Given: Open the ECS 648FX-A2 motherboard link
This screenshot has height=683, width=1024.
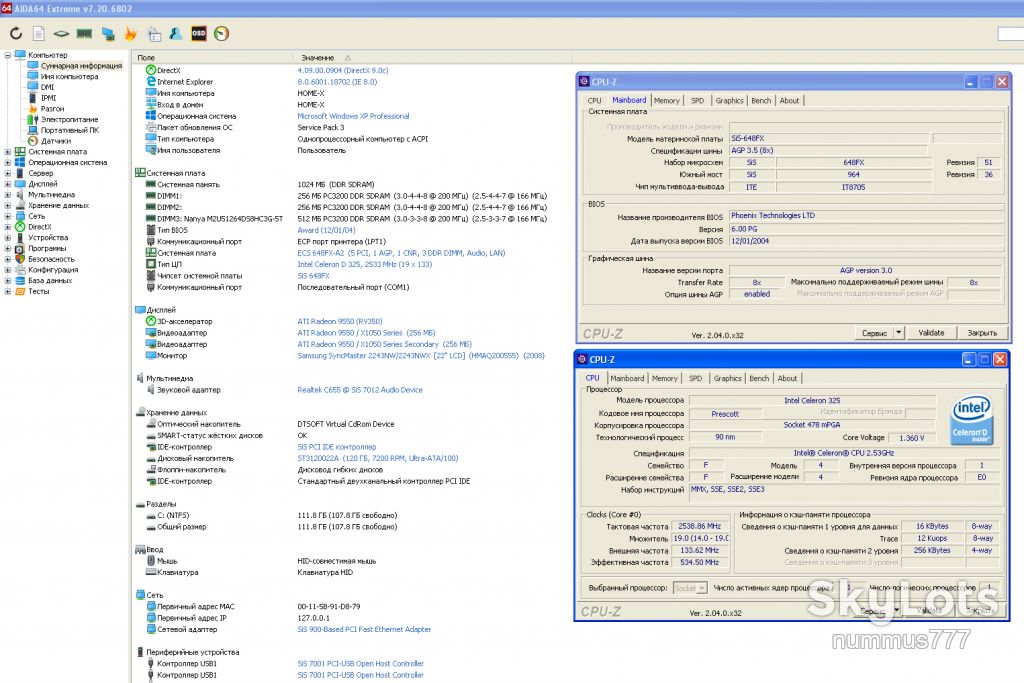Looking at the screenshot, I should (401, 253).
